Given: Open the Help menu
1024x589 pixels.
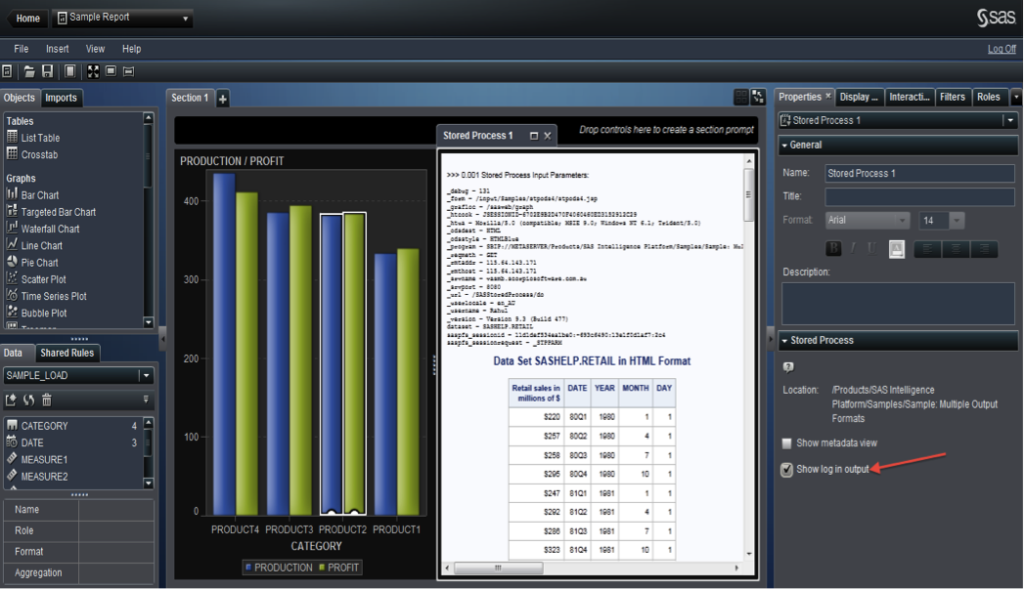Looking at the screenshot, I should pos(131,49).
